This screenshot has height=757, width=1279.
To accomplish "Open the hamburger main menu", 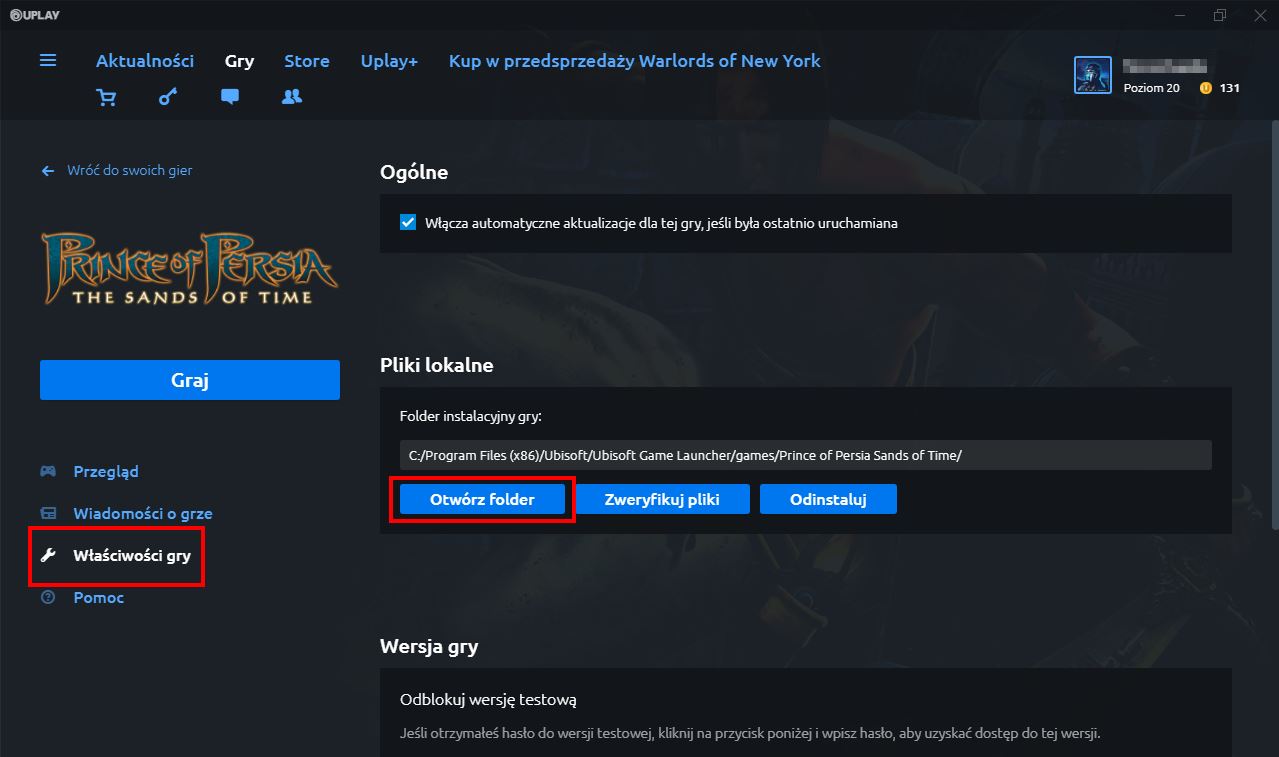I will pos(48,61).
